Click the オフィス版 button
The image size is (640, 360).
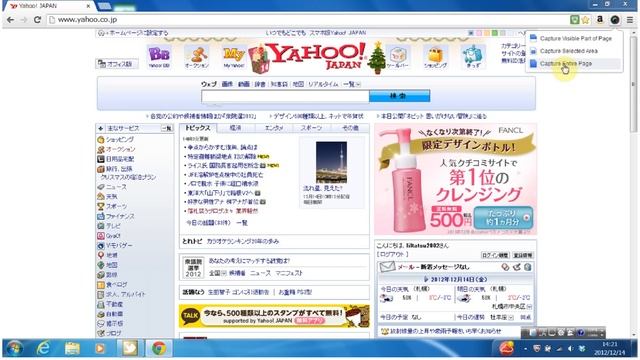click(117, 64)
